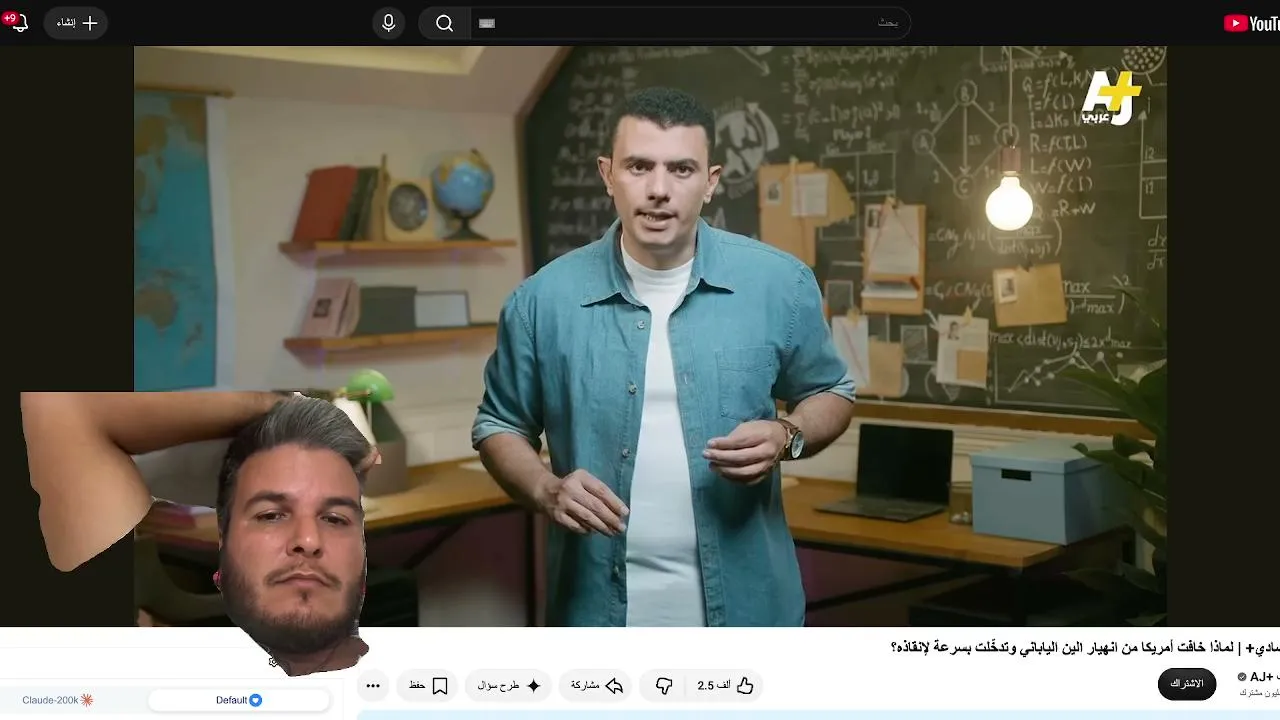Like the video with thumbs up
Viewport: 1280px width, 720px height.
[x=727, y=685]
